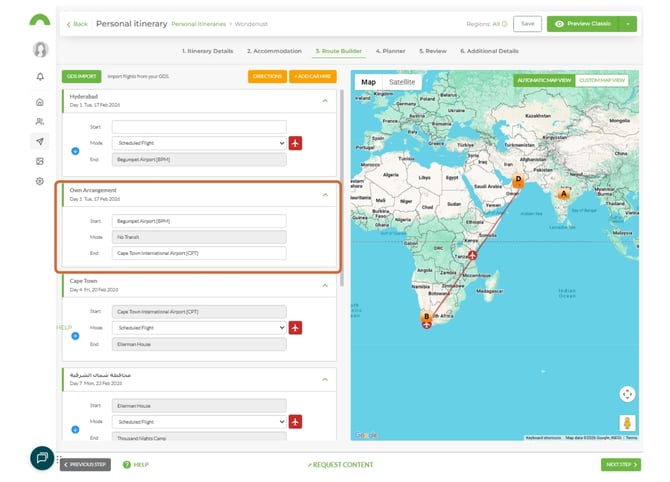Show the Satellite layer
Image resolution: width=670 pixels, height=482 pixels.
[402, 82]
